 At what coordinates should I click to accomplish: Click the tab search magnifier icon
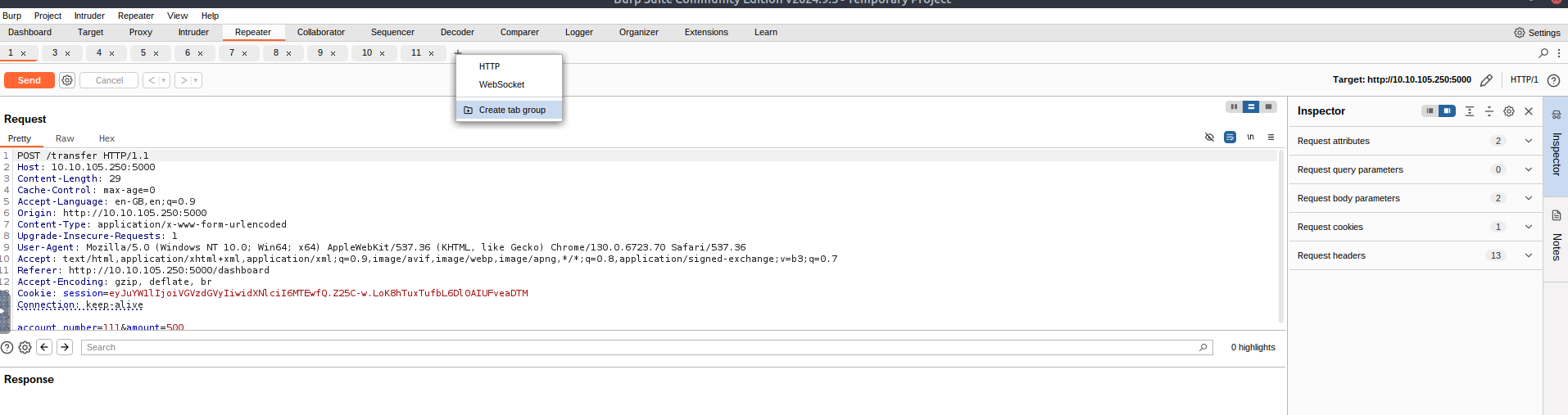(1543, 53)
